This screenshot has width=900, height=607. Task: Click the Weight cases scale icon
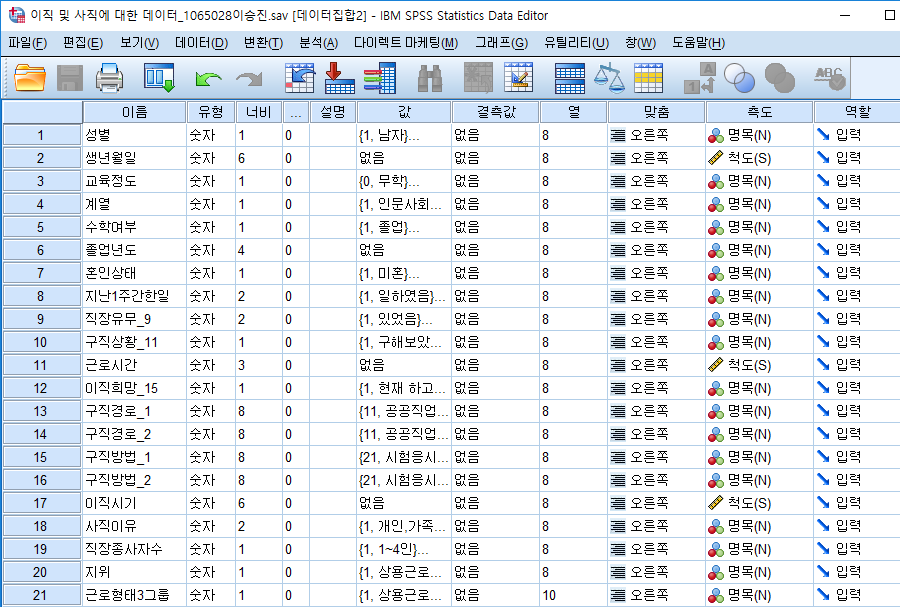tap(608, 76)
